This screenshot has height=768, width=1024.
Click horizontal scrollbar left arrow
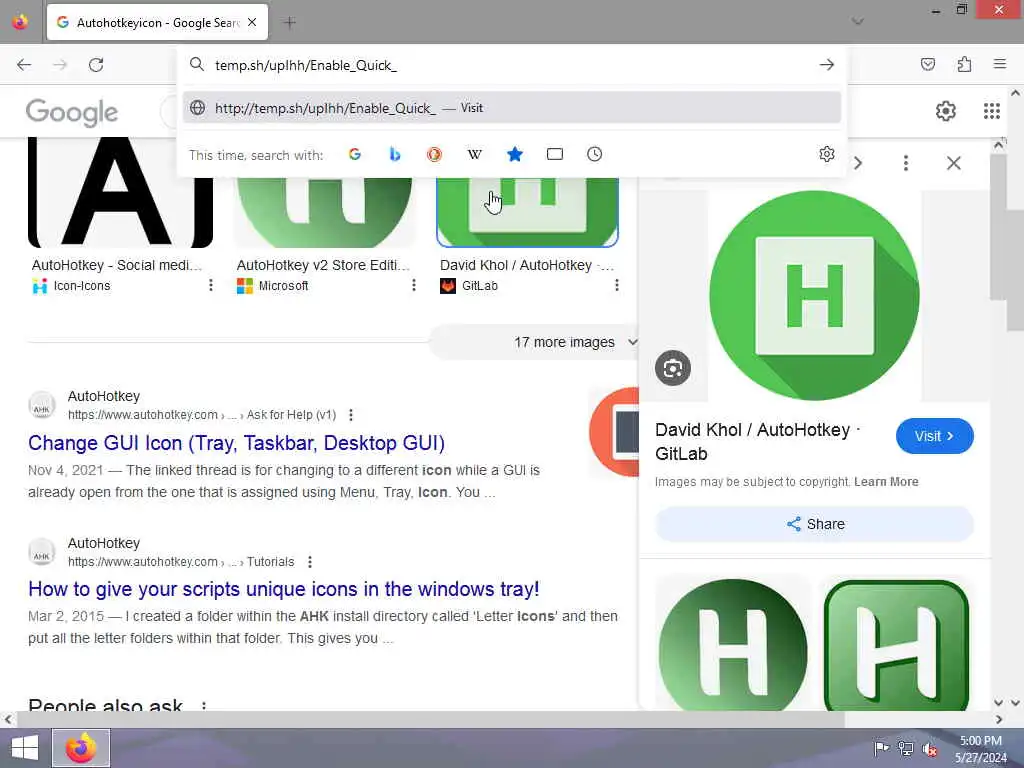tap(7, 719)
